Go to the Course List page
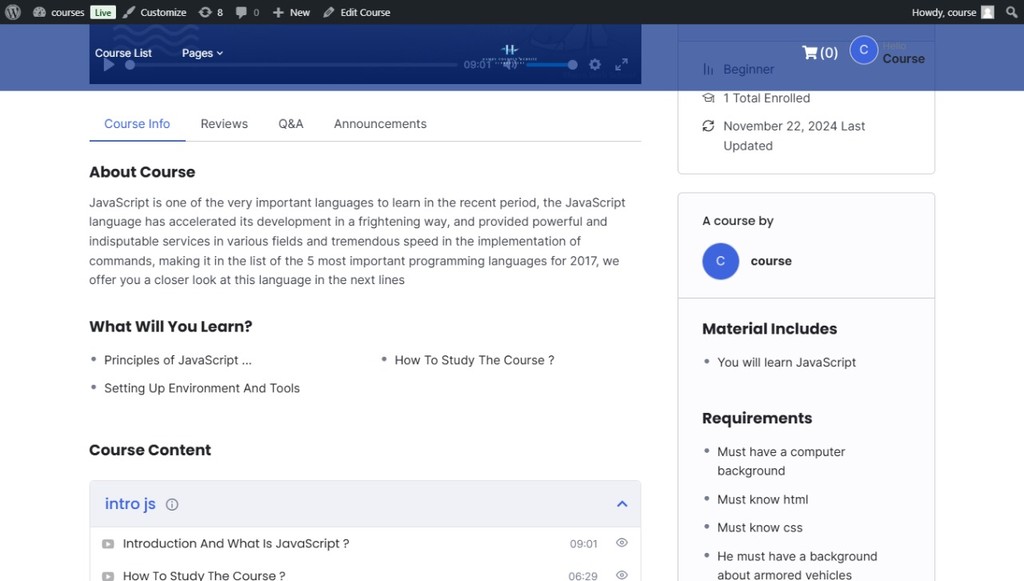The height and width of the screenshot is (581, 1024). (x=123, y=53)
